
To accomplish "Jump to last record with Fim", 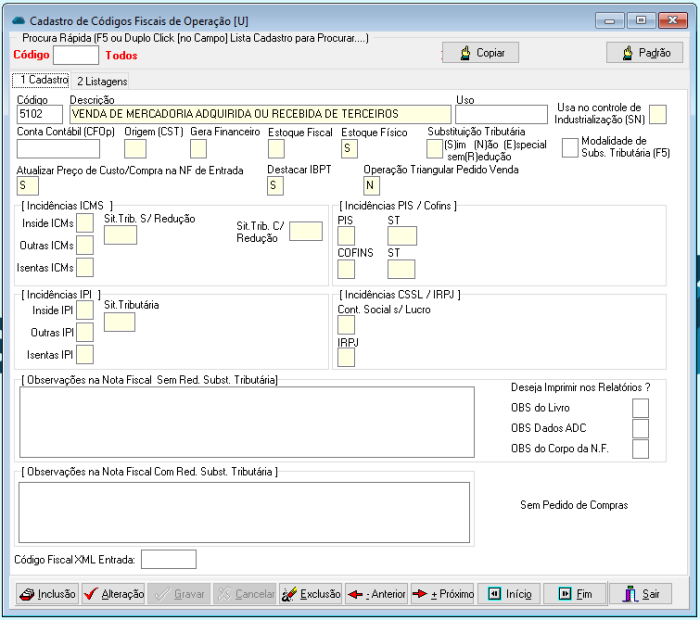I will [575, 594].
